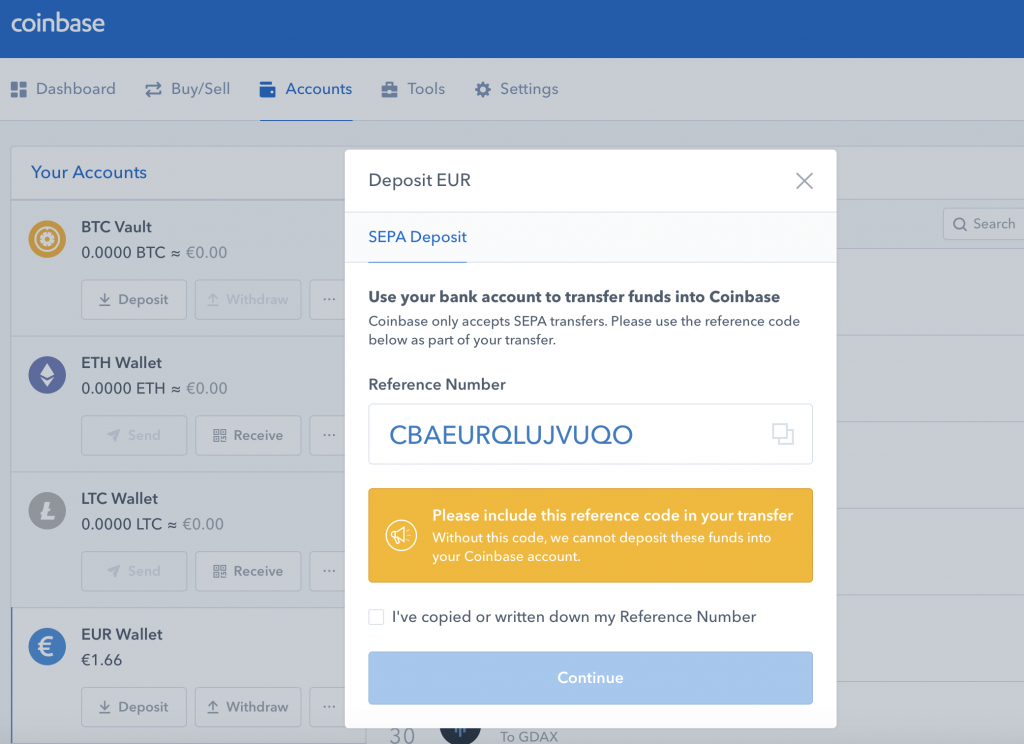
Task: Click the Settings gear icon
Action: coord(483,89)
